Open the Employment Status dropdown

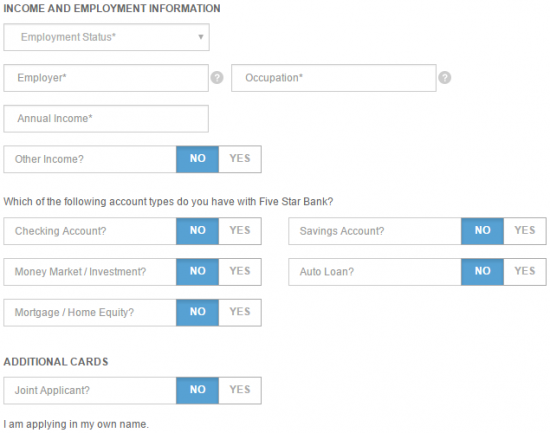coord(106,37)
